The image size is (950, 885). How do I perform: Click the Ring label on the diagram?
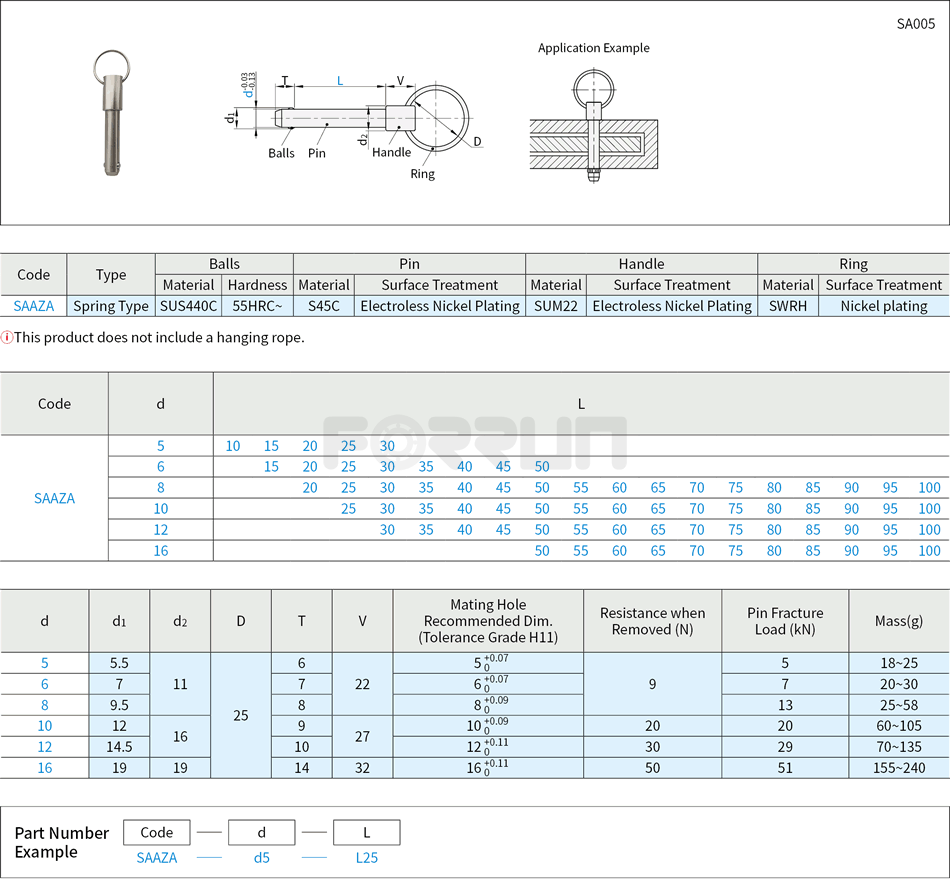click(422, 173)
